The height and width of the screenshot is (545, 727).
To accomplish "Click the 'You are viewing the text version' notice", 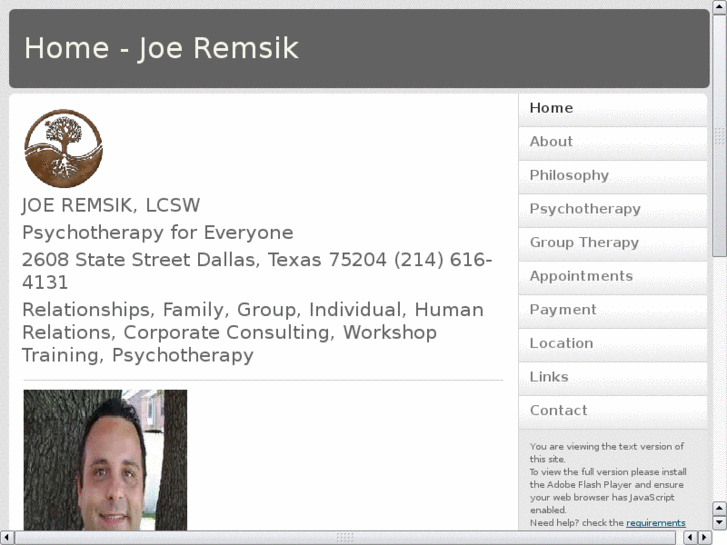I will [x=607, y=453].
